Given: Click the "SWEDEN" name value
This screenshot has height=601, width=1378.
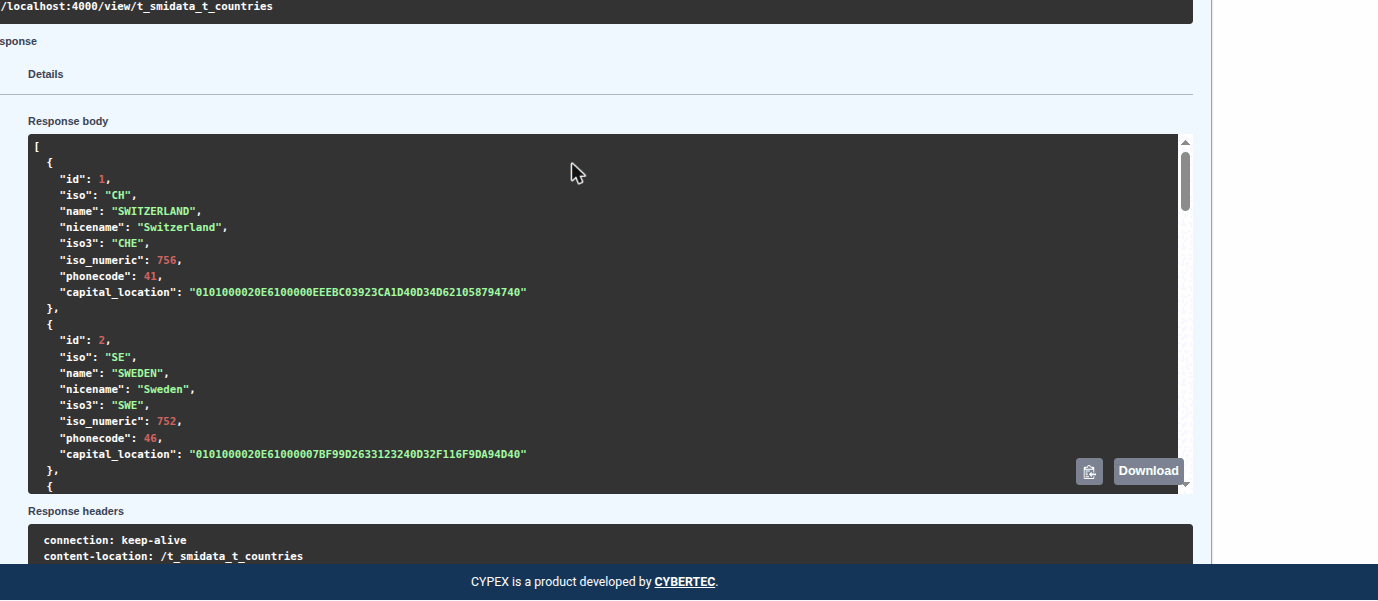Looking at the screenshot, I should click(x=137, y=373).
